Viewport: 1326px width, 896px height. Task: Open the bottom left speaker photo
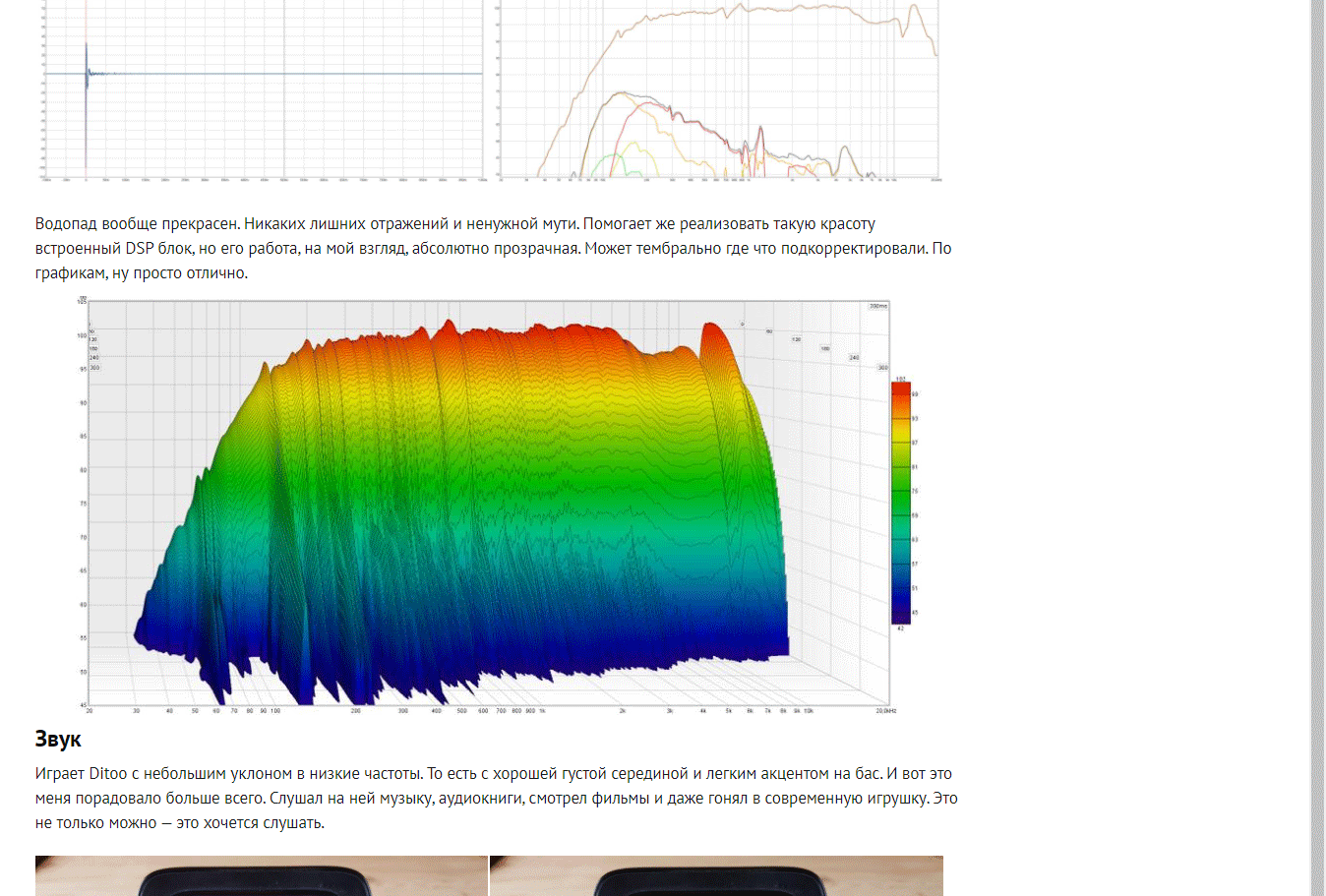point(262,875)
